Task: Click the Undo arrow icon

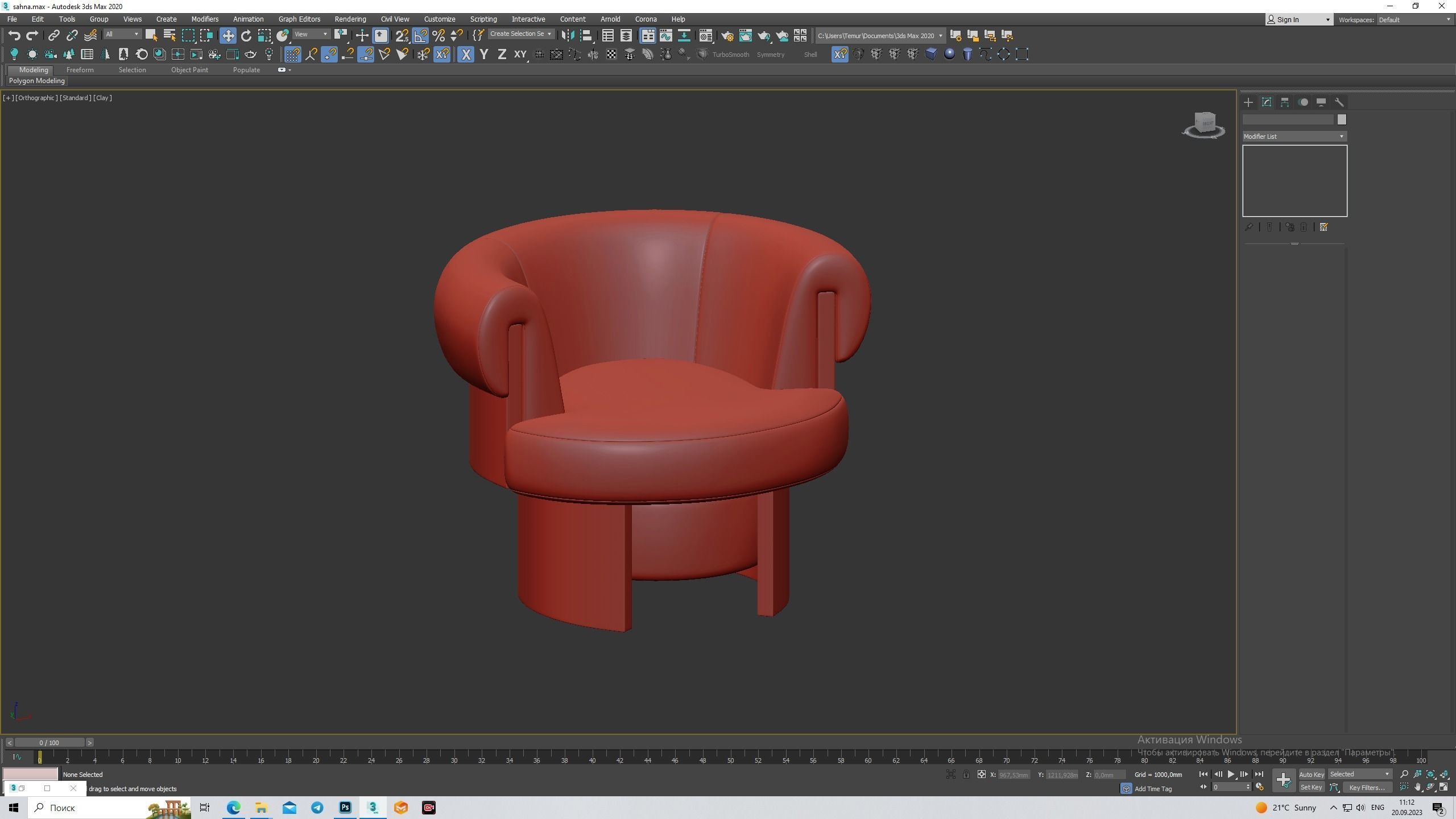Action: 14,36
